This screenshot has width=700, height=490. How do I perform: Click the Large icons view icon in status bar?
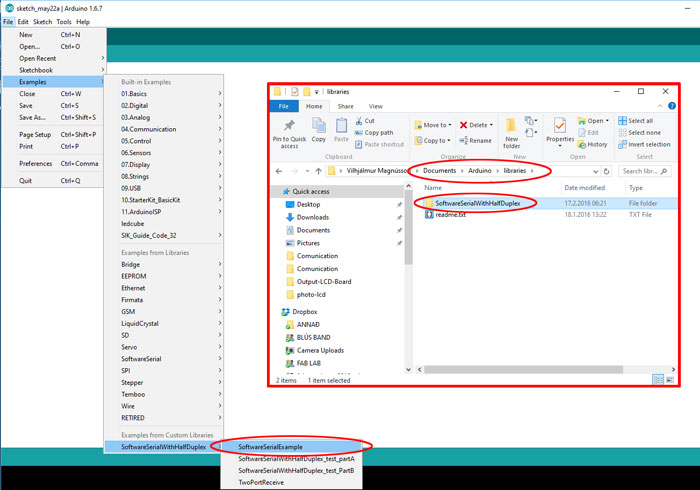(x=670, y=380)
